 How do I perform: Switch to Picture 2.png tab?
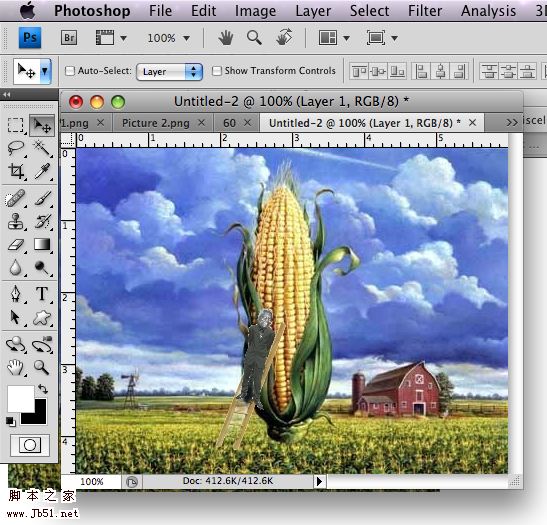pyautogui.click(x=156, y=123)
